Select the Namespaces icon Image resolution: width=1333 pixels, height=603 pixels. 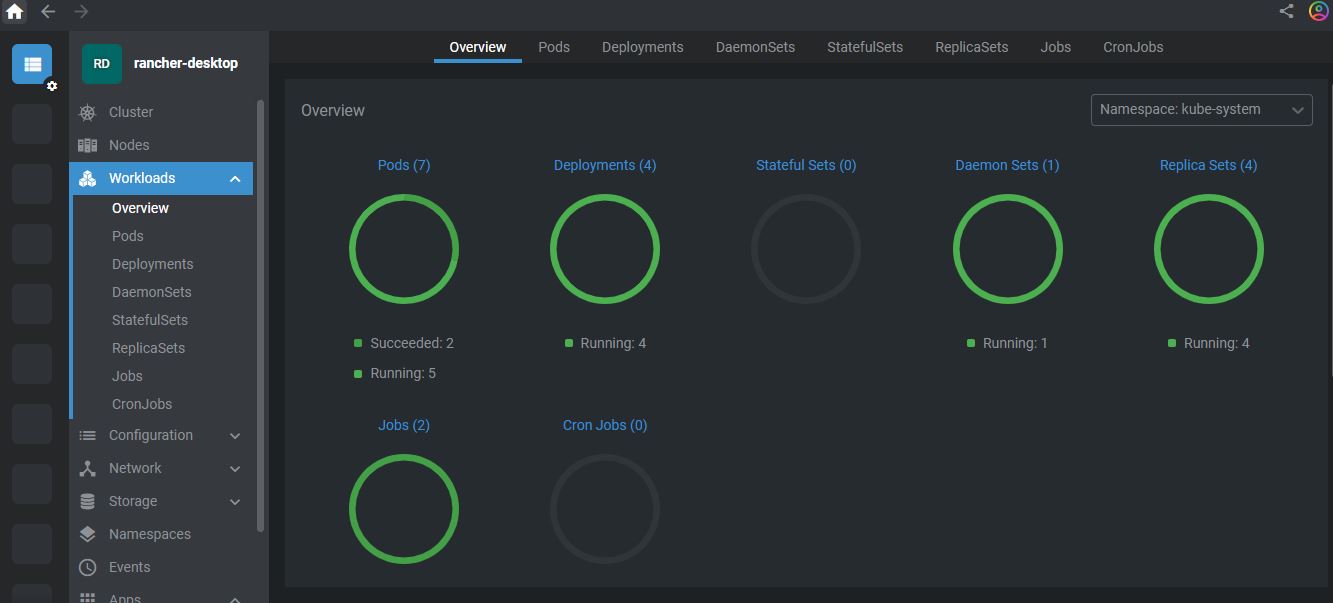pos(88,534)
